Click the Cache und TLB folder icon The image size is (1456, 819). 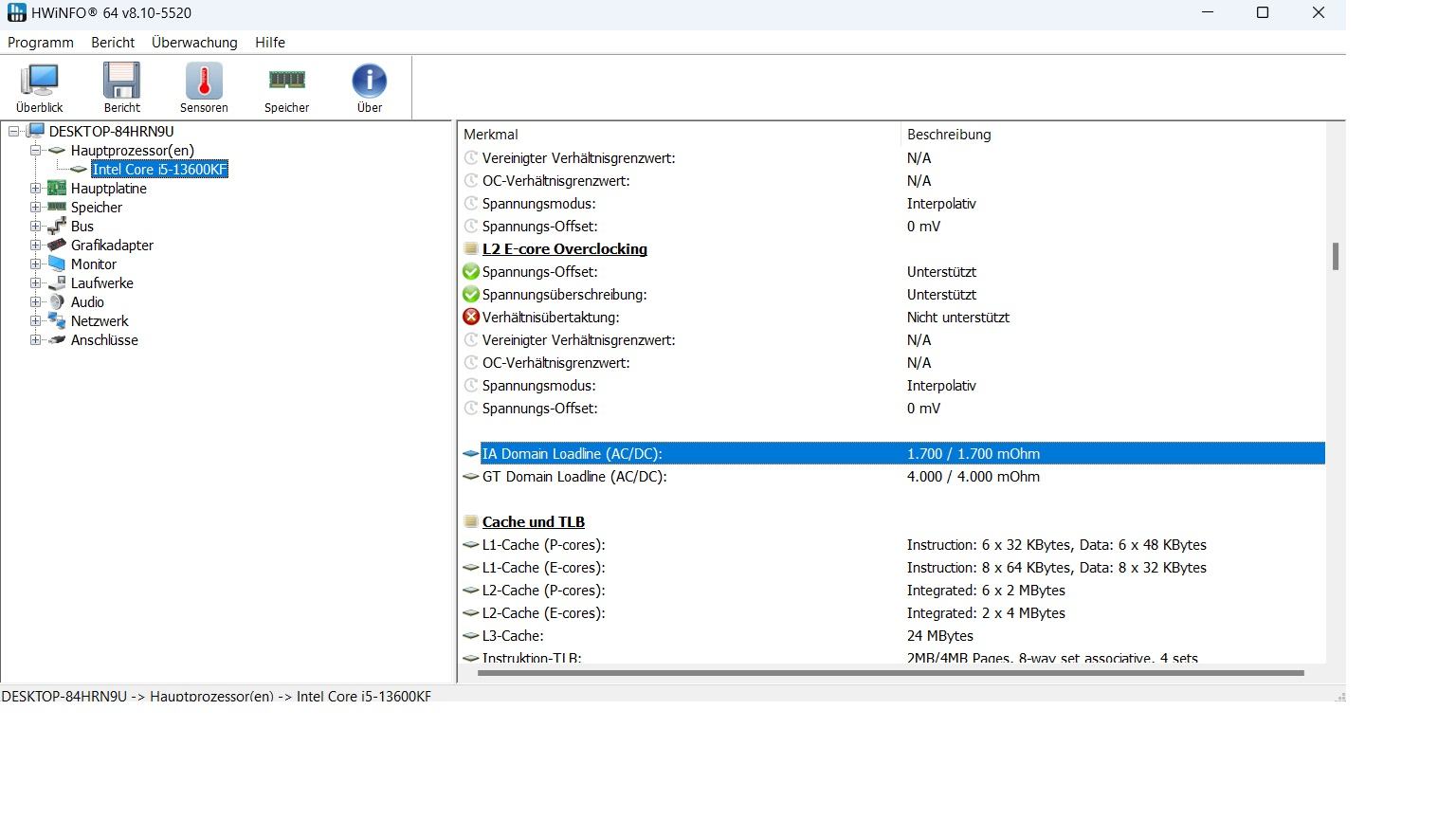470,521
